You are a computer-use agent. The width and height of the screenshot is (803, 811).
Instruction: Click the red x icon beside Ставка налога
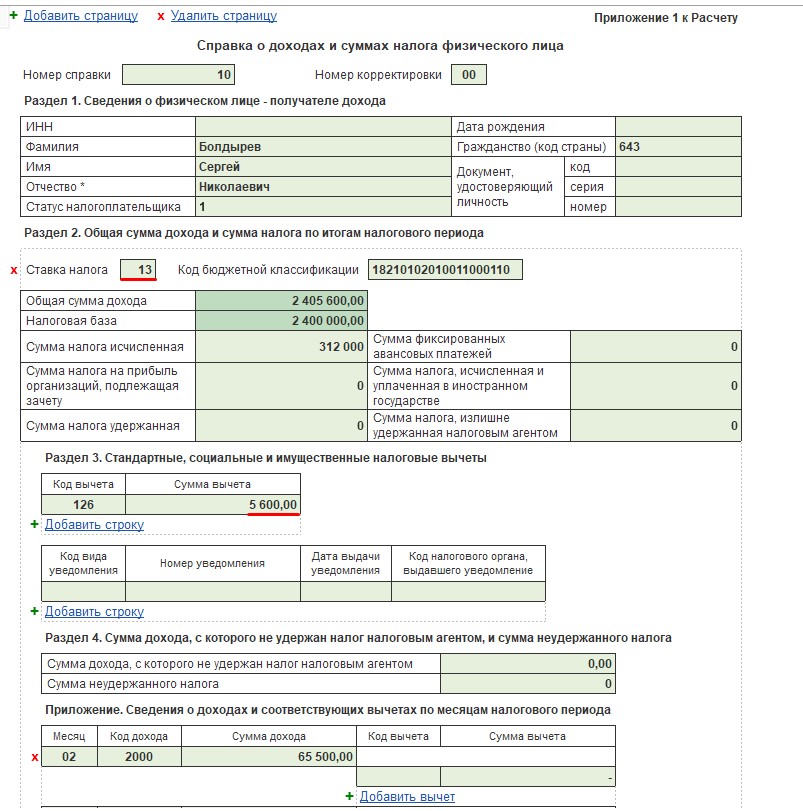14,270
